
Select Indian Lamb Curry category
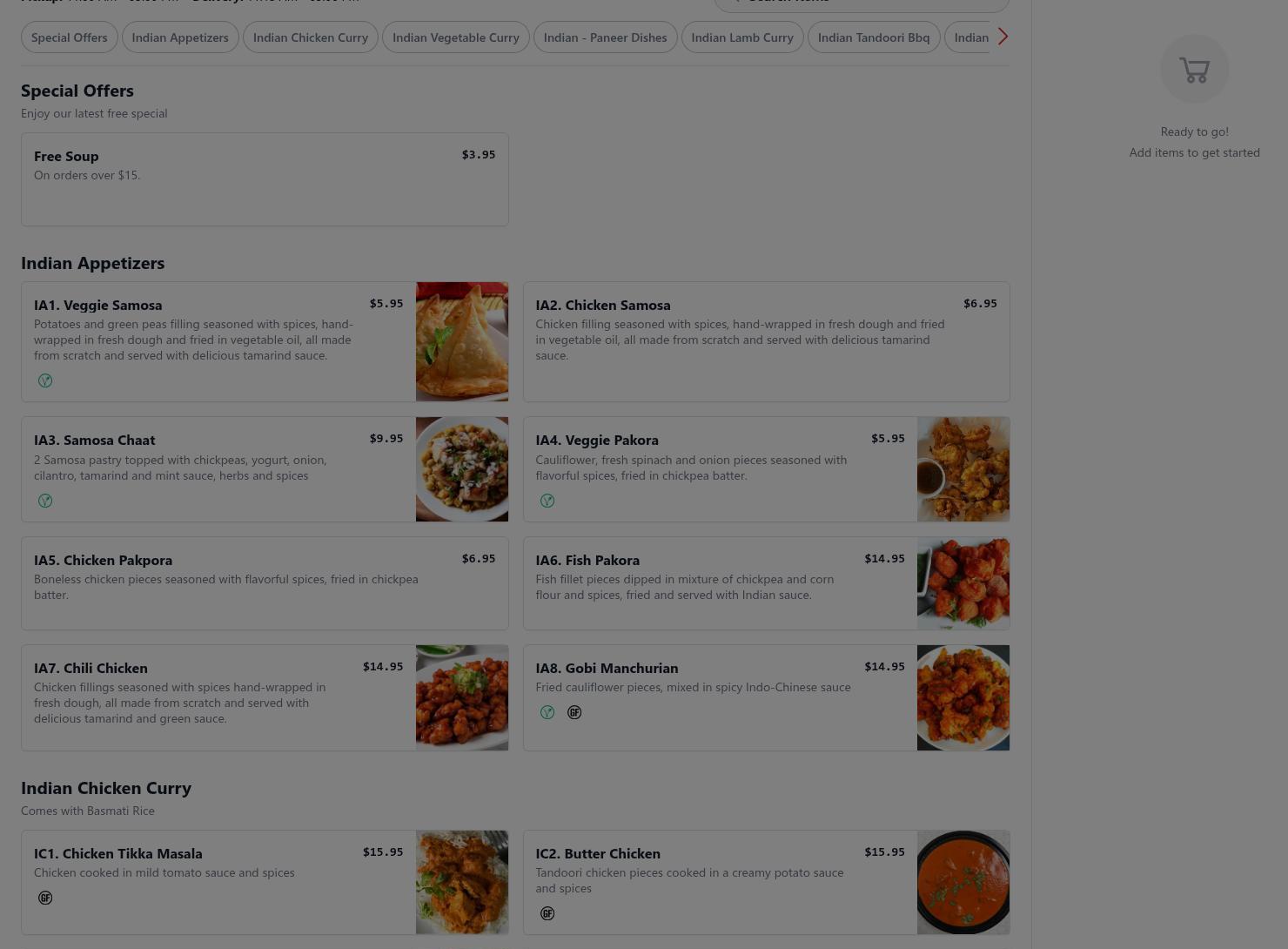[742, 37]
